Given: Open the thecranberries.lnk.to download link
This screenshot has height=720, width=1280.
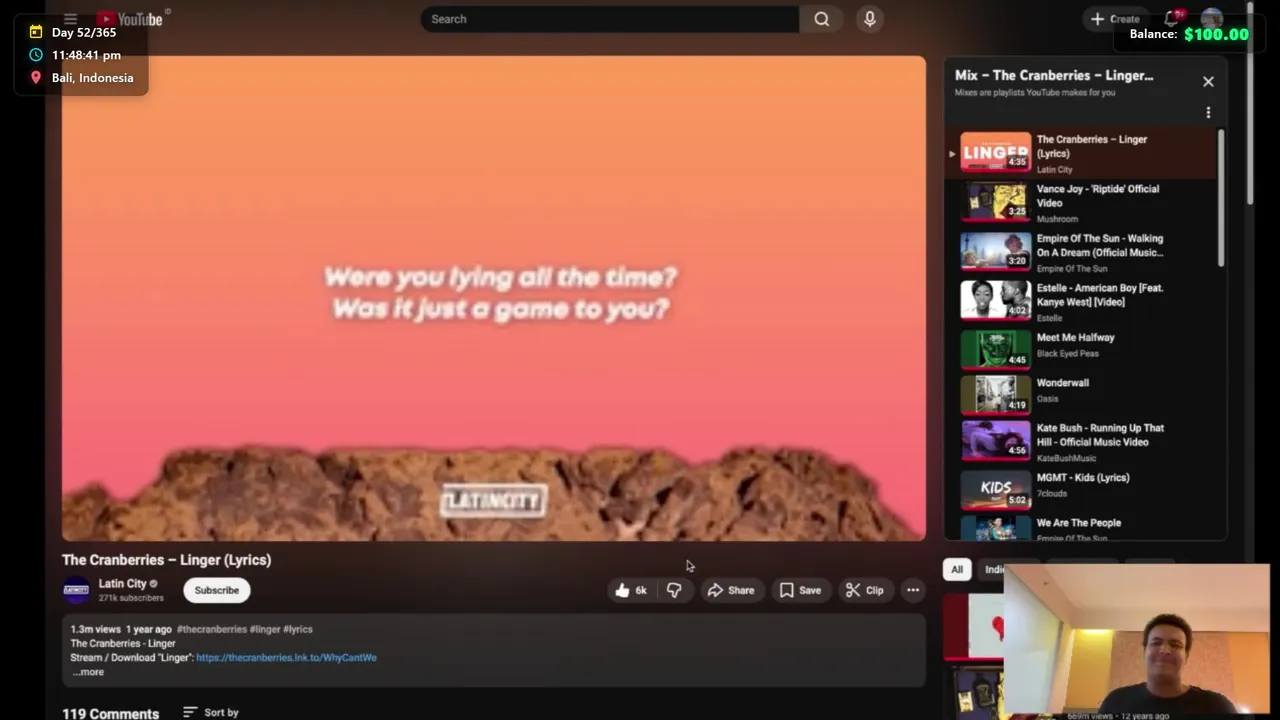Looking at the screenshot, I should tap(286, 658).
